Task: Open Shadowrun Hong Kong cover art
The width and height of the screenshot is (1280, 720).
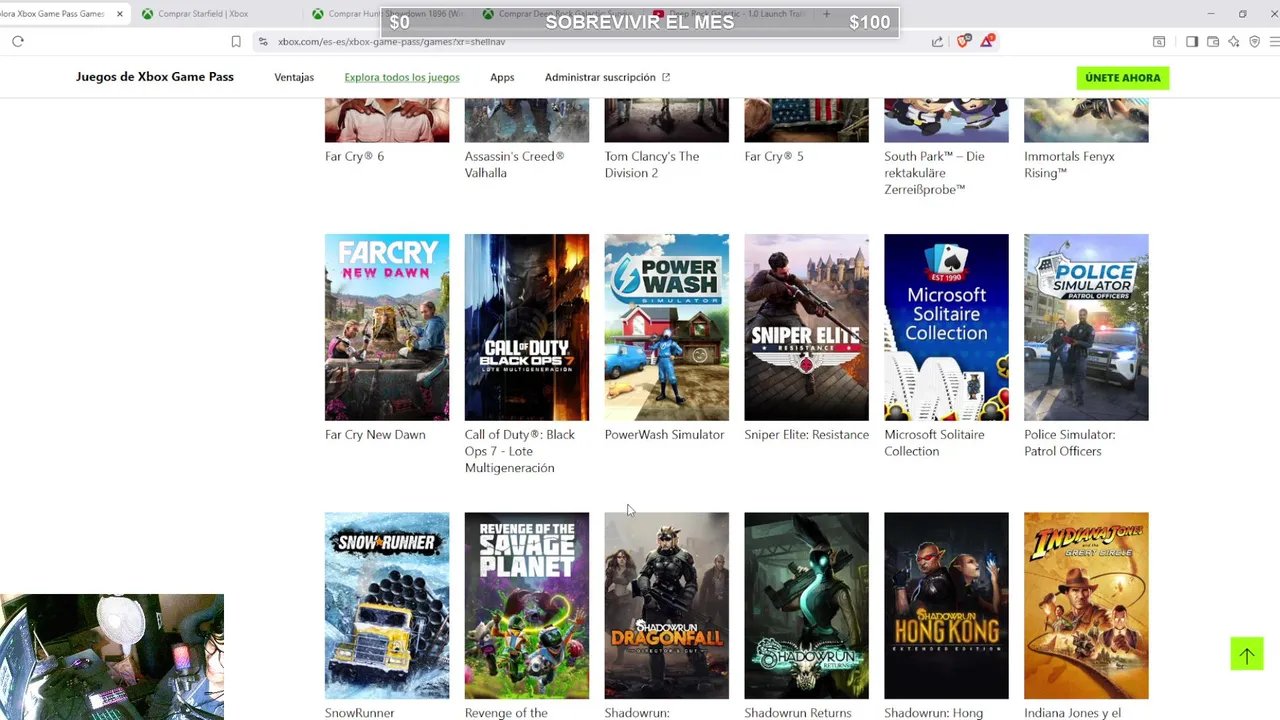Action: [946, 606]
